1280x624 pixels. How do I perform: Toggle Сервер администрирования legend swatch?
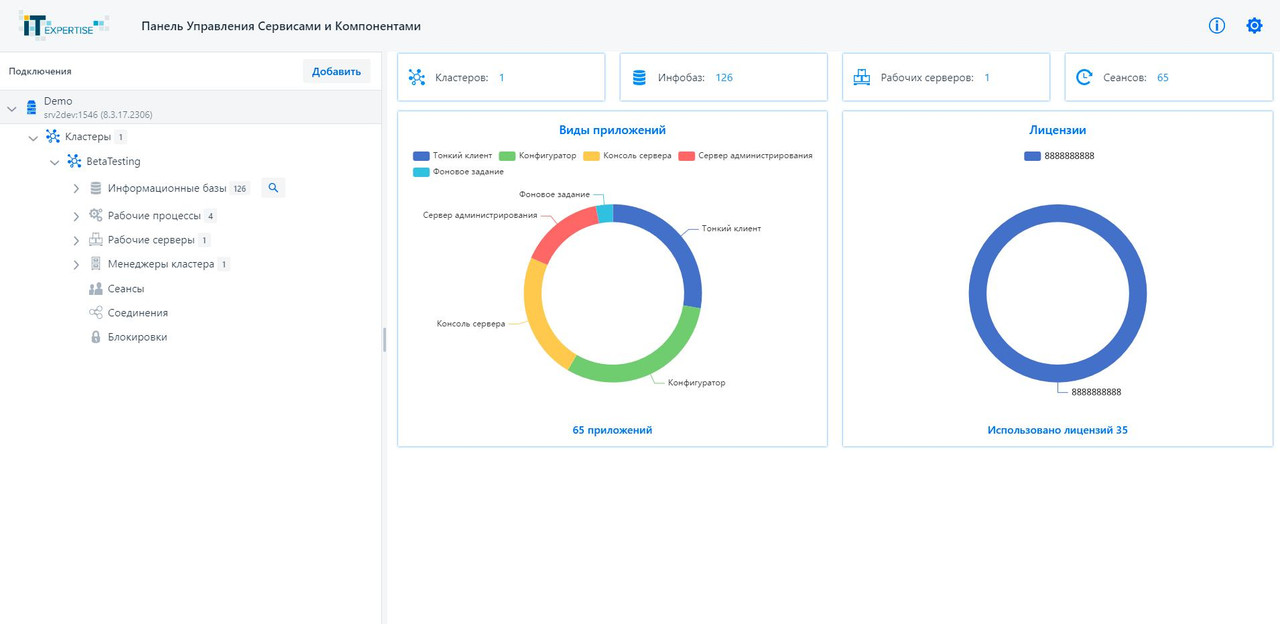[686, 156]
